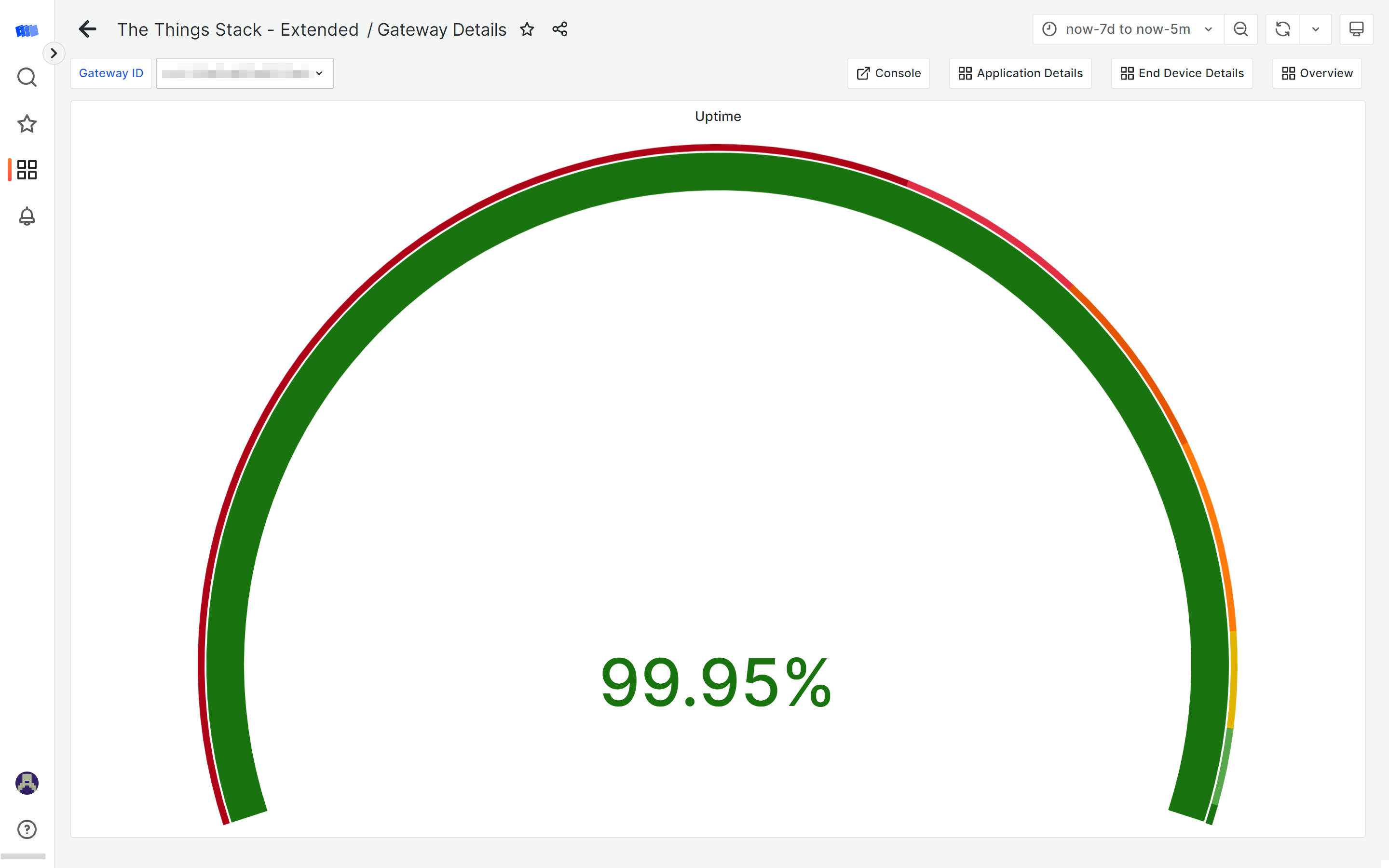
Task: Switch to the Overview tab
Action: pos(1316,73)
